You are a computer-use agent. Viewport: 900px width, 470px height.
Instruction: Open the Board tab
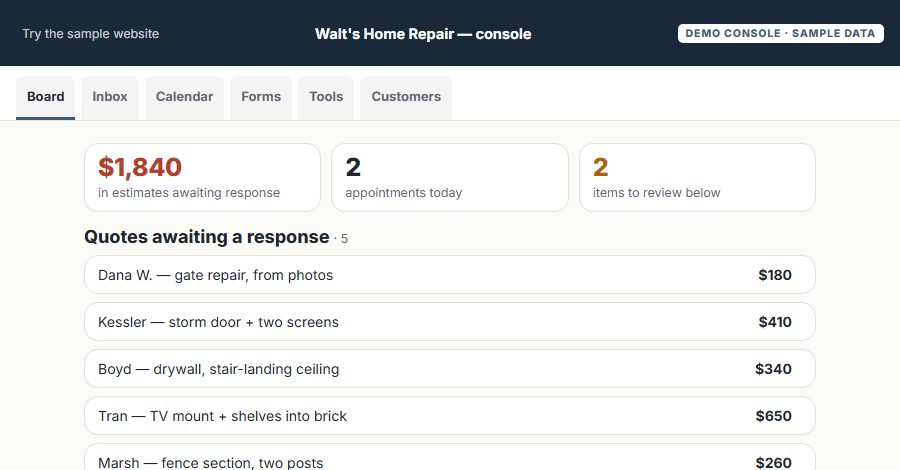[45, 98]
